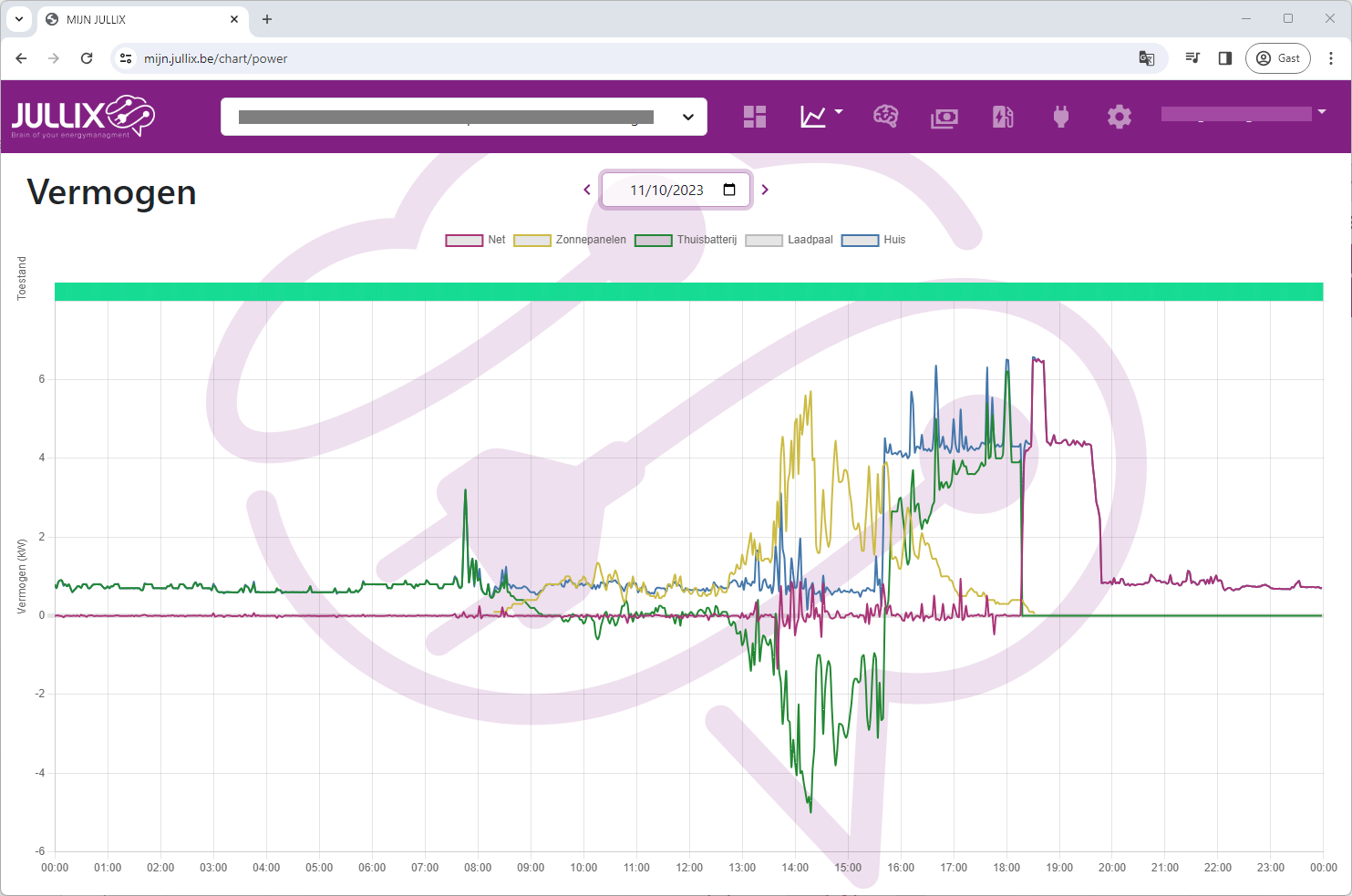Click the Google Translate icon in address bar
The height and width of the screenshot is (896, 1352).
pos(1147,58)
